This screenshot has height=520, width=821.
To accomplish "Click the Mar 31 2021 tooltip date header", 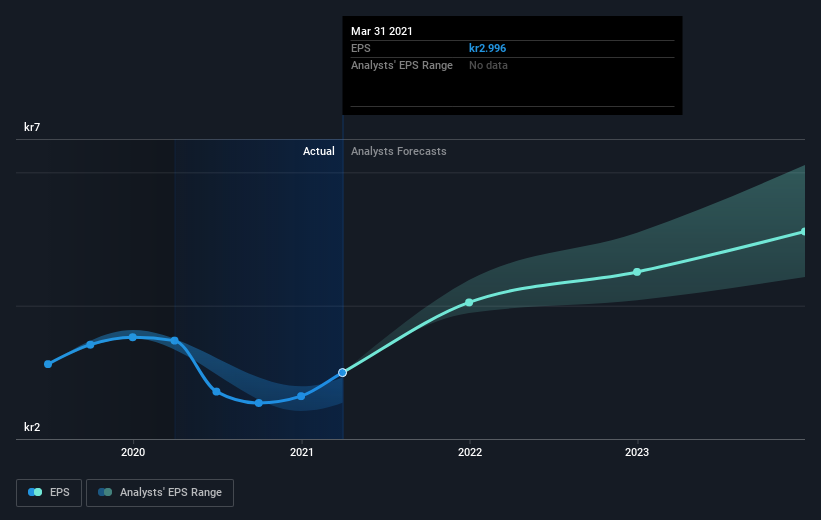I will 382,31.
